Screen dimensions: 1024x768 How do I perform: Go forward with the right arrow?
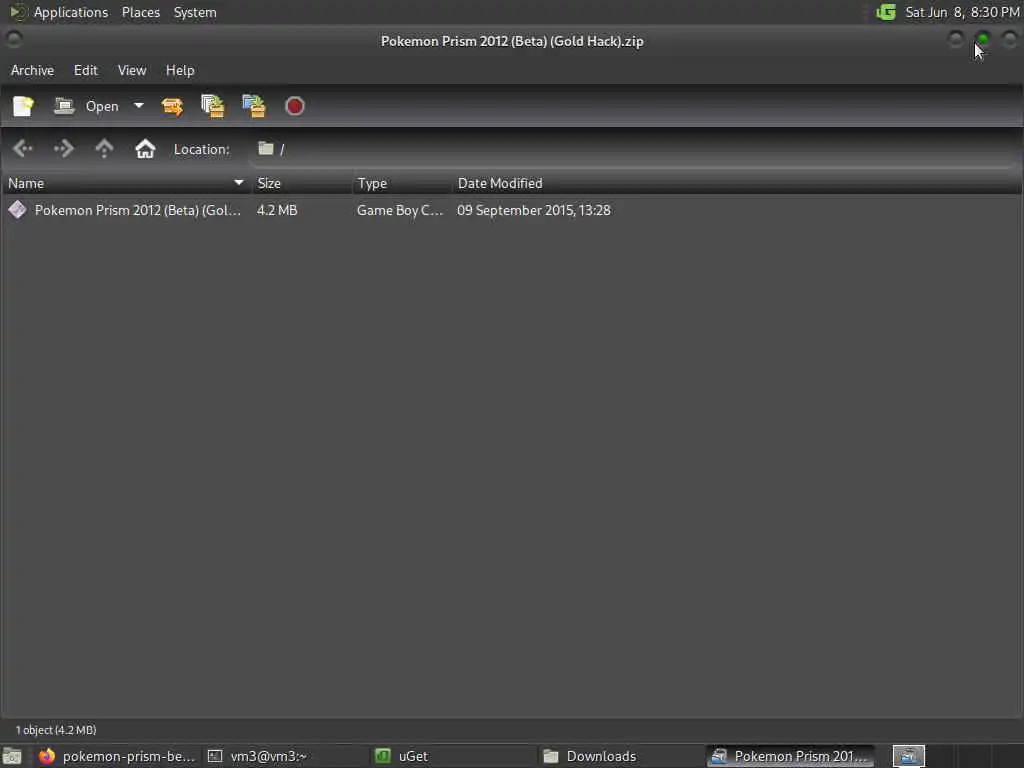(x=63, y=149)
